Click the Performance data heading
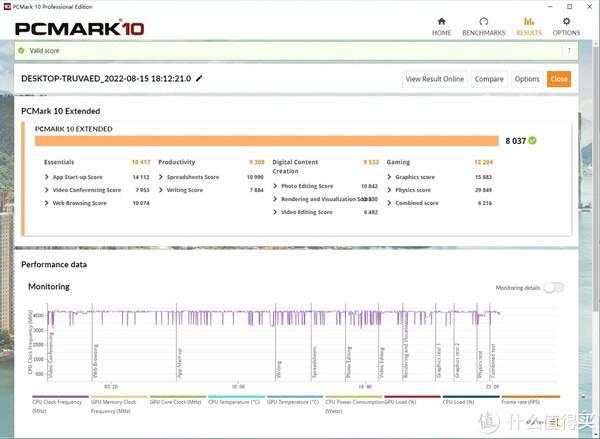The width and height of the screenshot is (600, 439). (54, 264)
